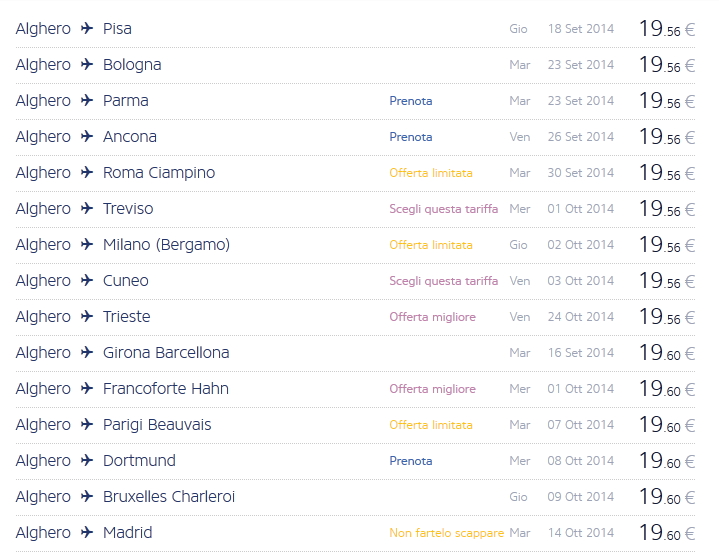Click the 19.56 € price for Pisa
719x559 pixels.
(x=666, y=29)
